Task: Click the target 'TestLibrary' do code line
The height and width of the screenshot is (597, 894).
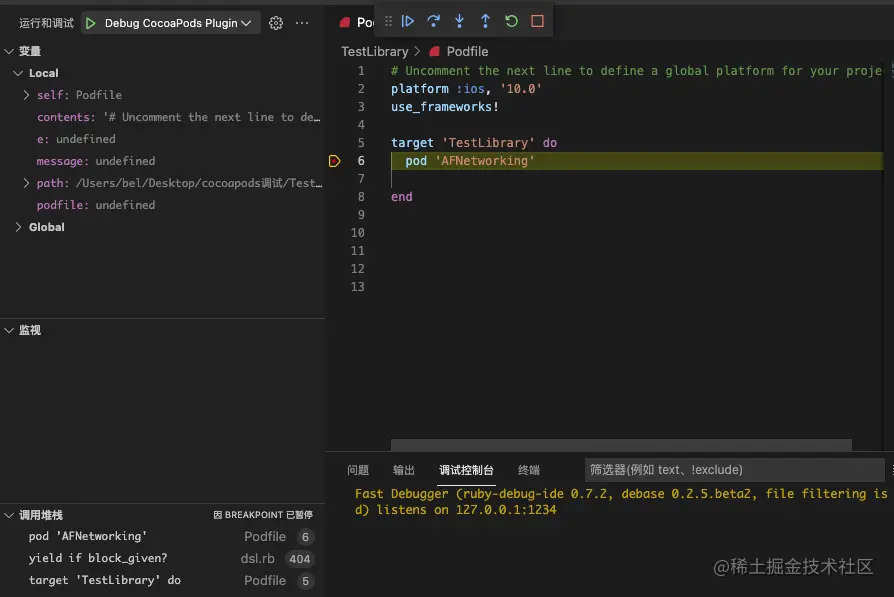Action: pos(474,143)
